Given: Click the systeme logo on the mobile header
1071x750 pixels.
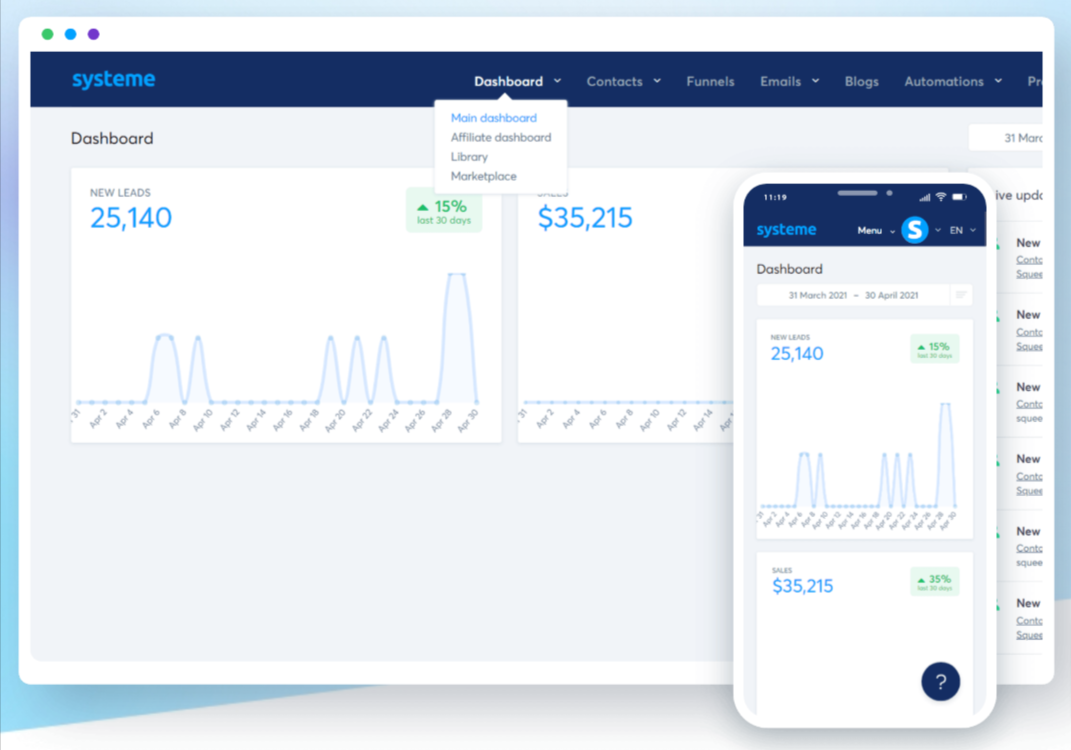Looking at the screenshot, I should point(786,229).
